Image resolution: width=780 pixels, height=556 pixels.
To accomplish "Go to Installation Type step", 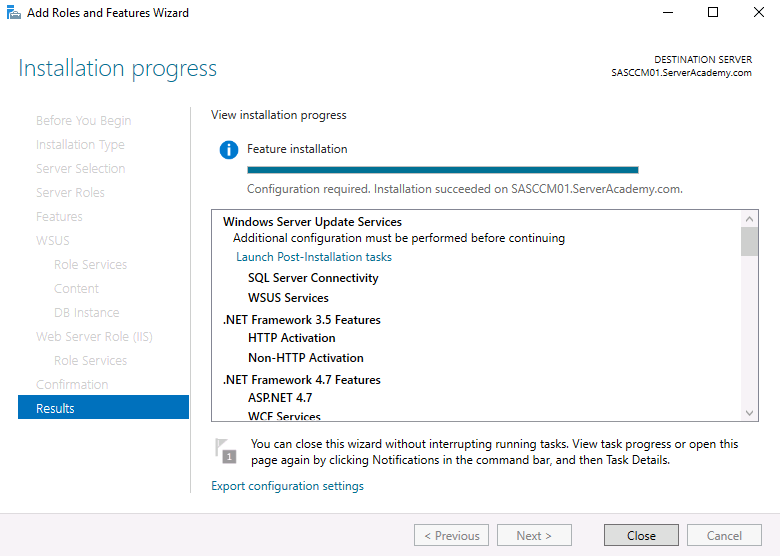I will click(x=80, y=145).
